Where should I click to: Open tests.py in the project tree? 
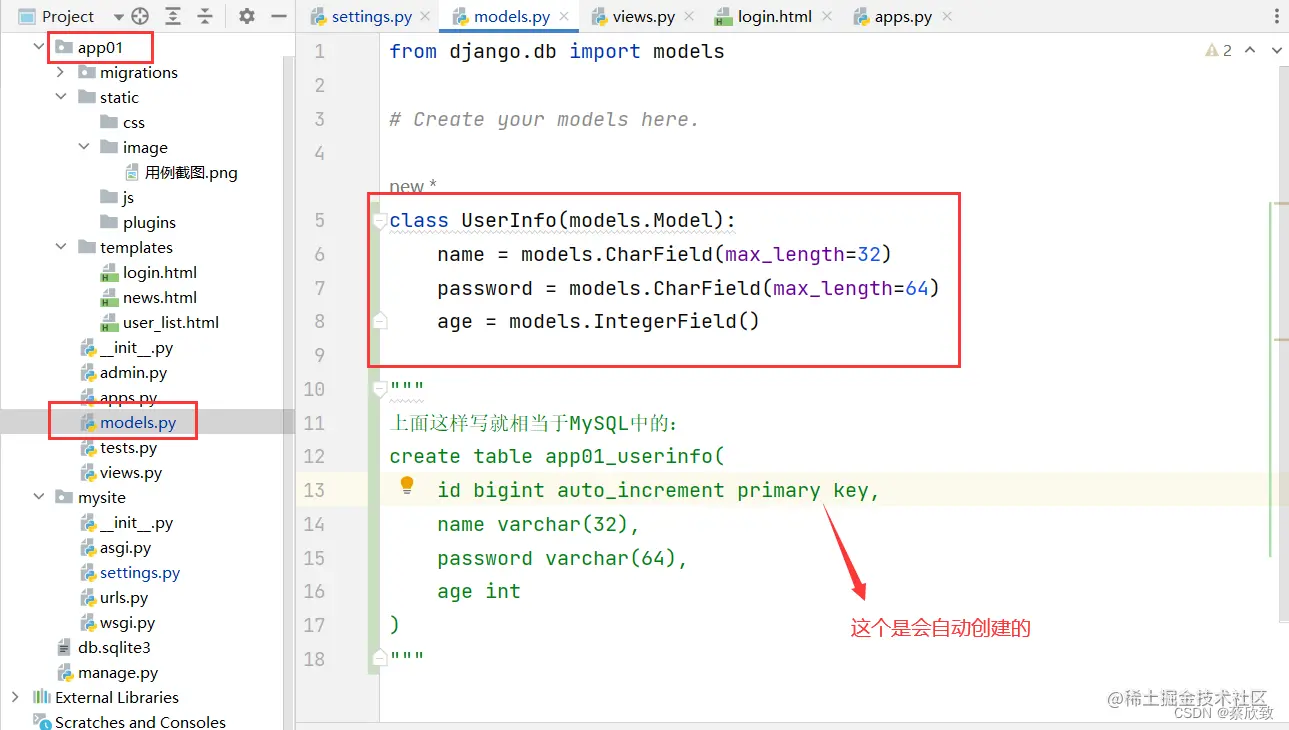pos(119,447)
